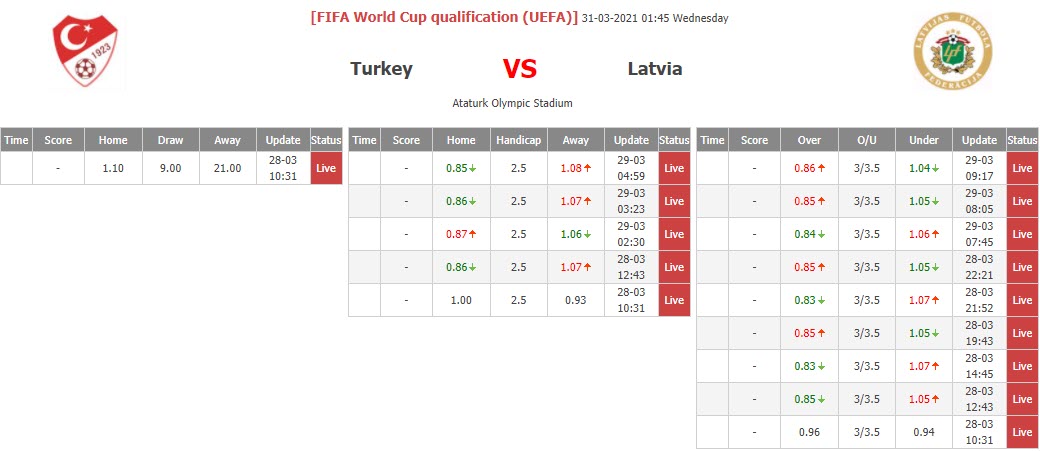Viewport: 1040px width, 451px height.
Task: Pick the 21.00 away win odds
Action: click(x=228, y=168)
